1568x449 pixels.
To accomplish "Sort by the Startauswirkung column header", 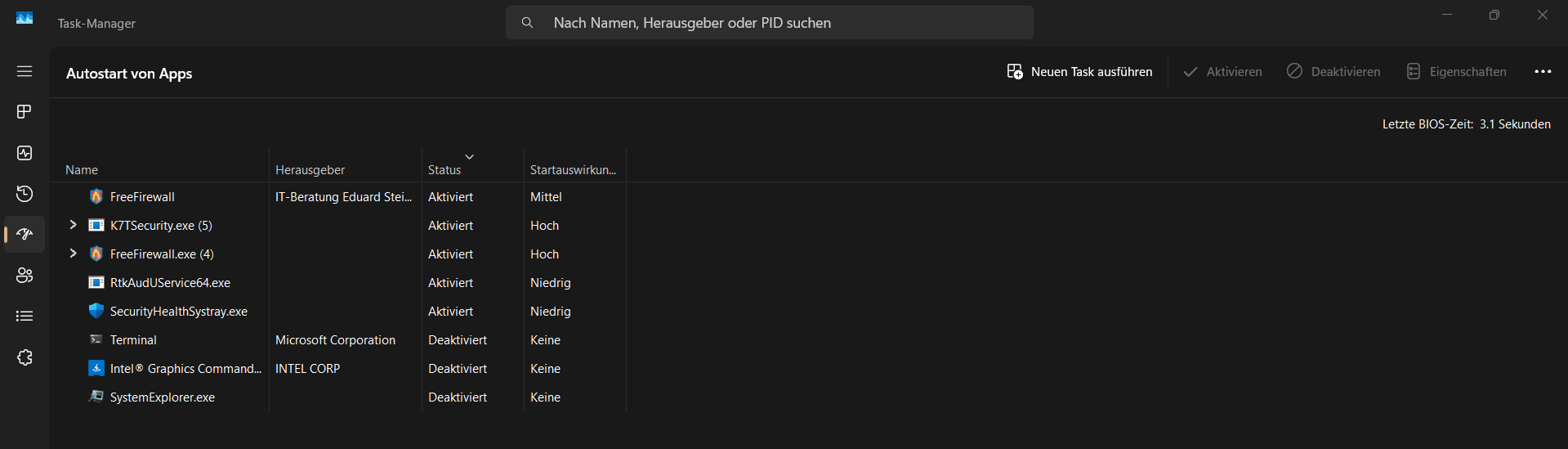I will point(573,170).
